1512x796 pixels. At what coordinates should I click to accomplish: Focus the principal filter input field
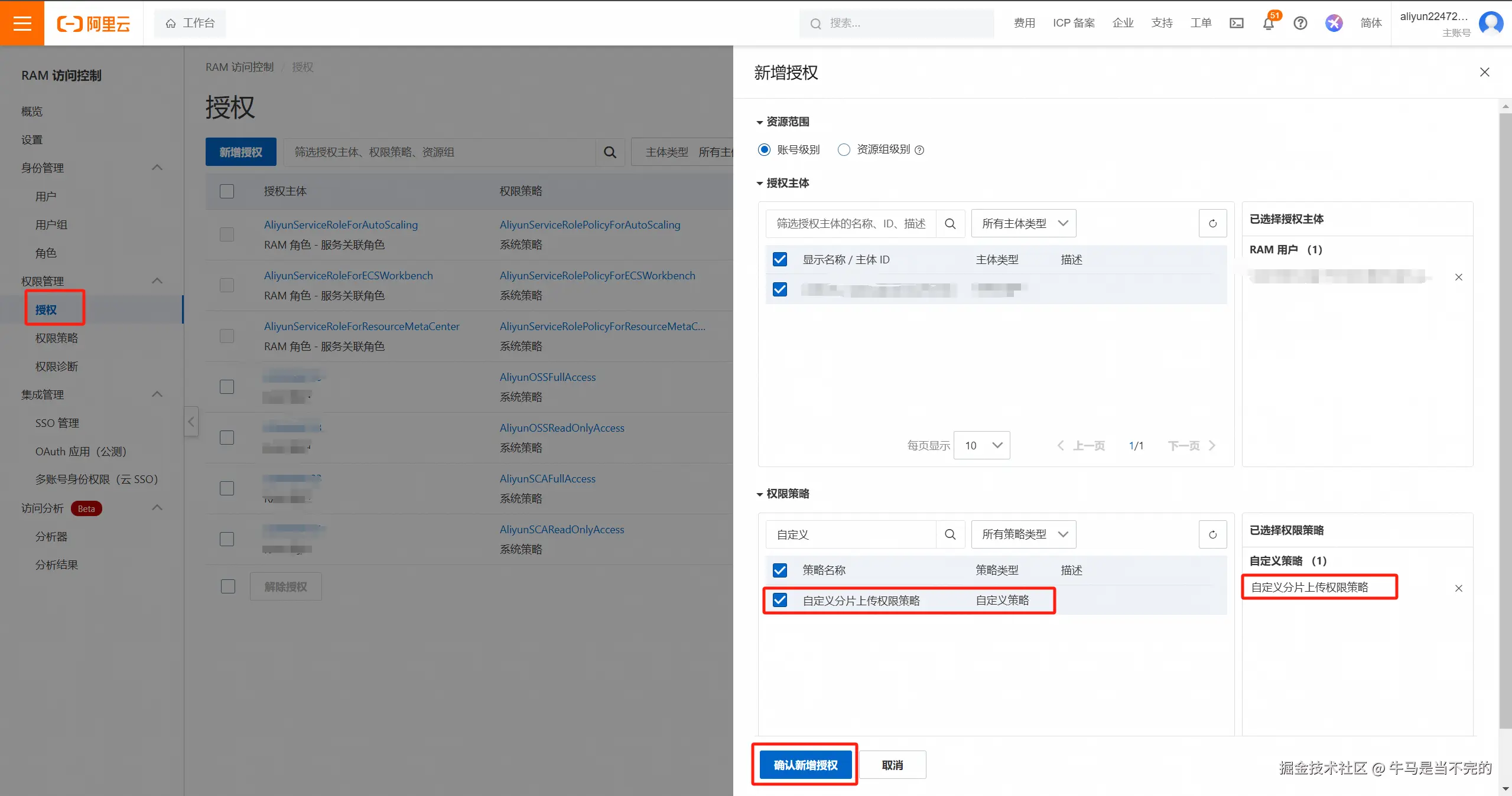point(851,224)
